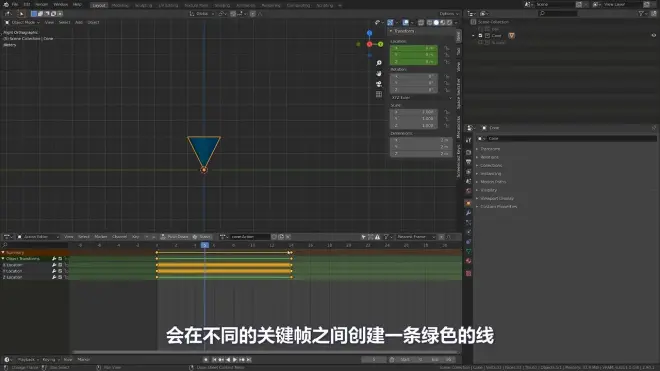Image resolution: width=660 pixels, height=371 pixels.
Task: Open the XYZ Euler rotation mode dropdown
Action: 421,98
